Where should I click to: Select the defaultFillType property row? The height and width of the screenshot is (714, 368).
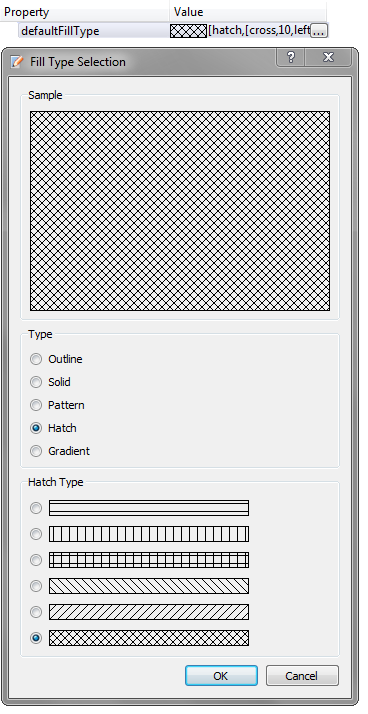coord(173,31)
